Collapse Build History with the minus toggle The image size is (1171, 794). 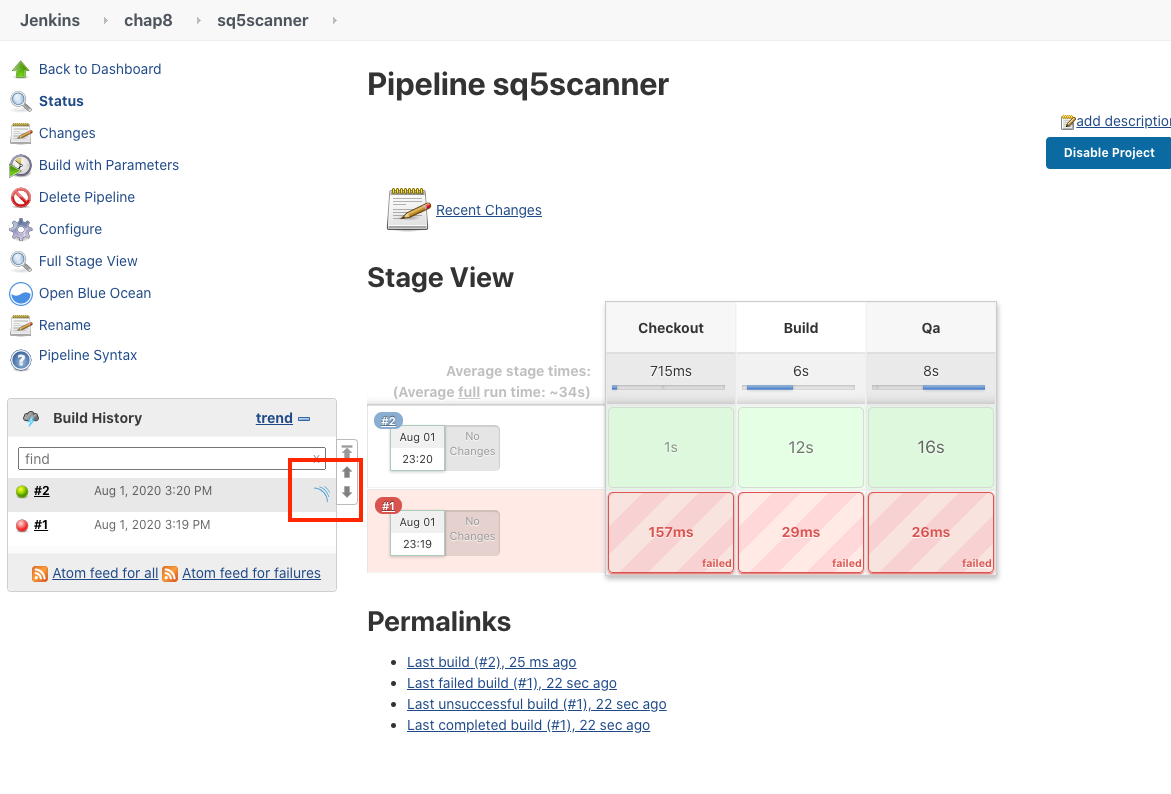[304, 419]
